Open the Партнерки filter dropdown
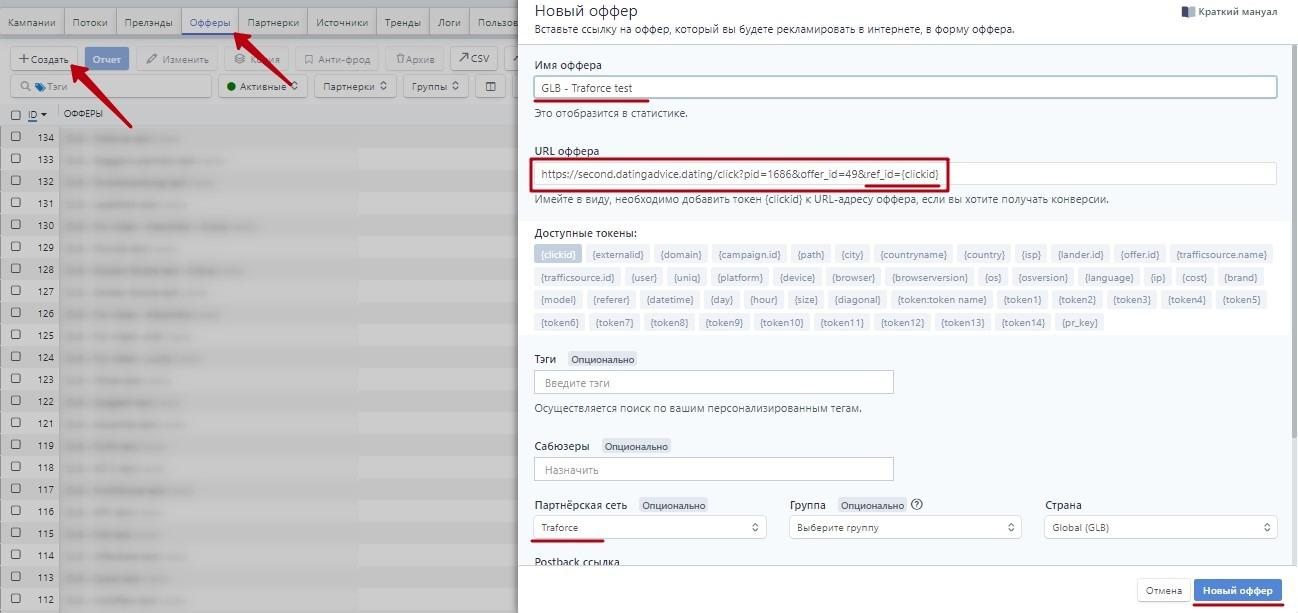This screenshot has height=613, width=1298. (x=355, y=86)
